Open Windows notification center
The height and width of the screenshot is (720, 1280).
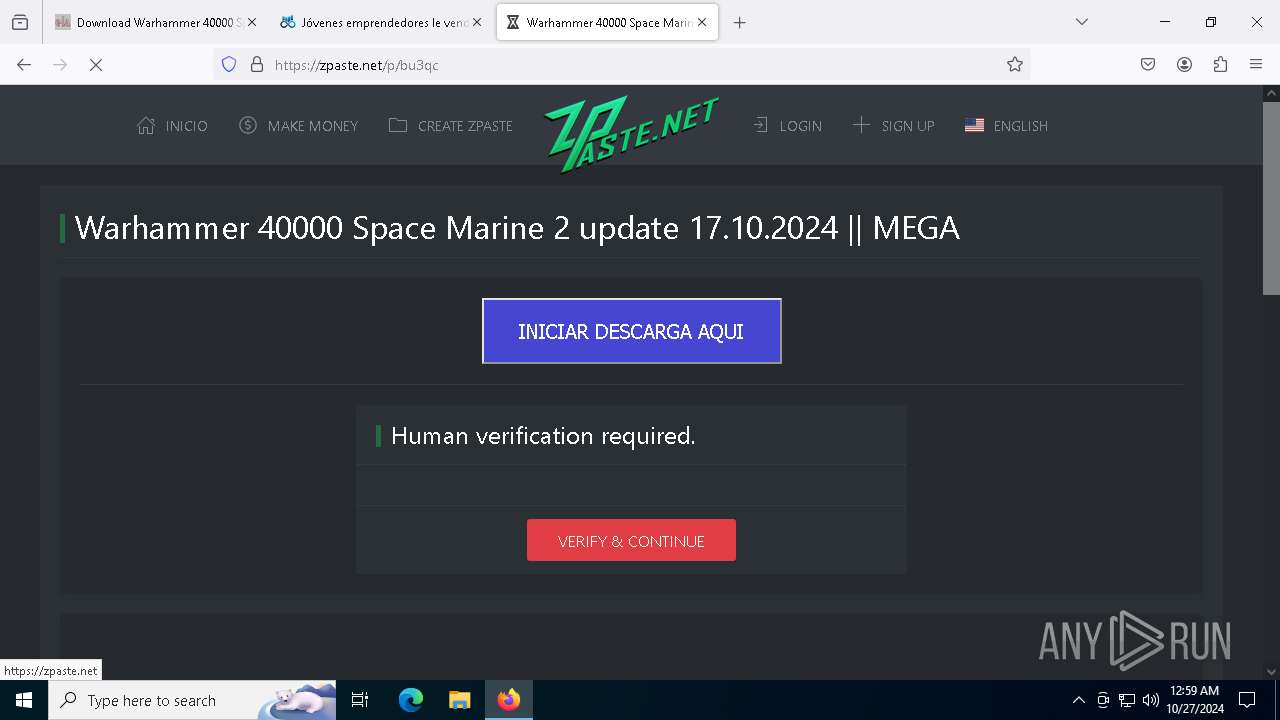click(1247, 700)
